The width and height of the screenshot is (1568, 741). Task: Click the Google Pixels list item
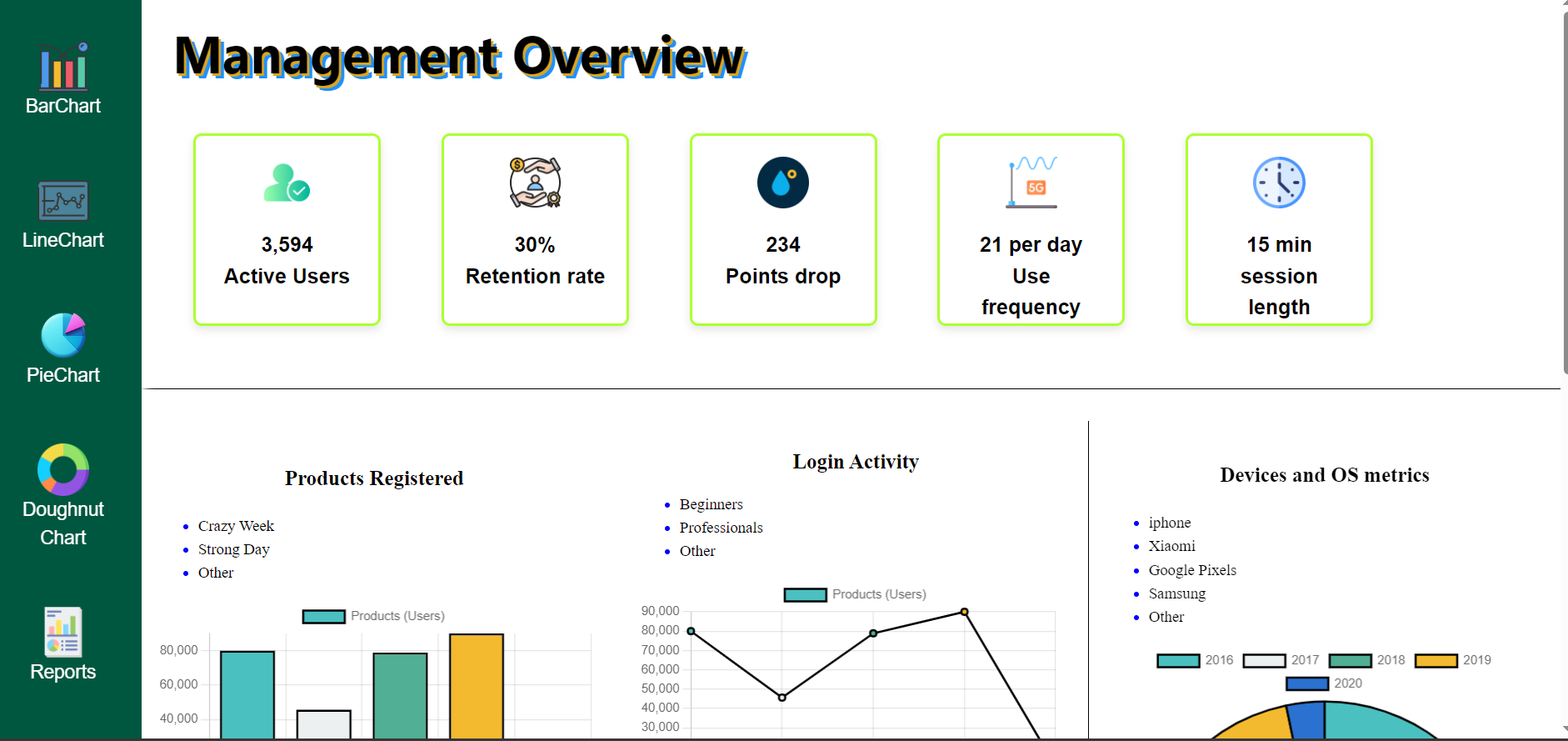pos(1192,570)
